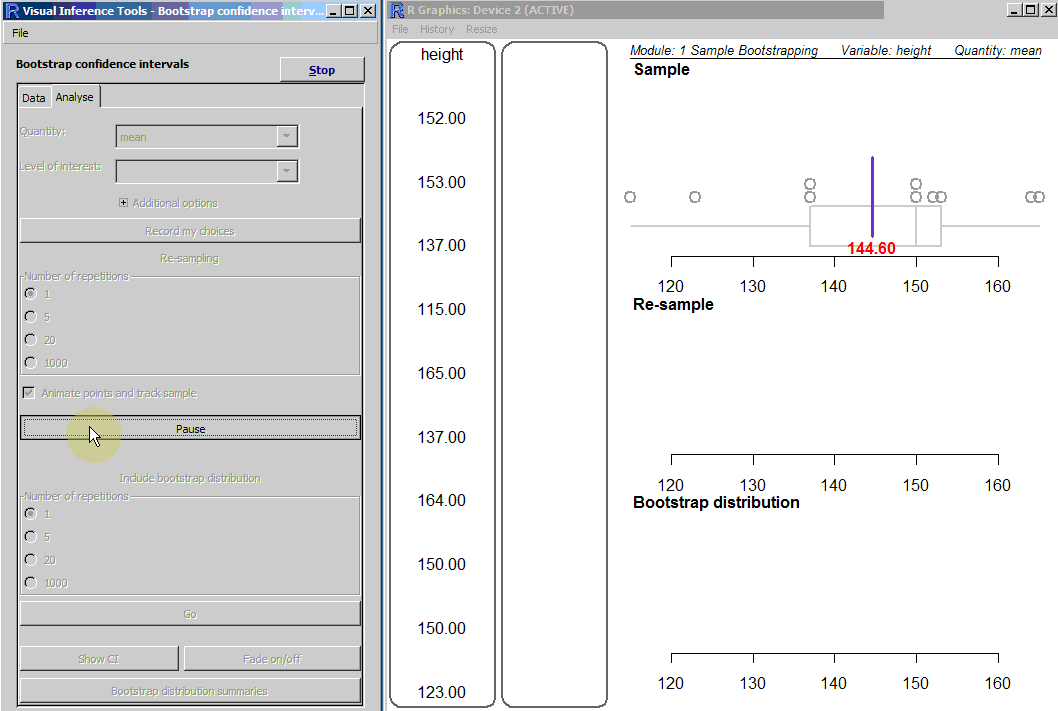Click the Record my choices button
Viewport: 1058px width, 711px height.
[190, 231]
